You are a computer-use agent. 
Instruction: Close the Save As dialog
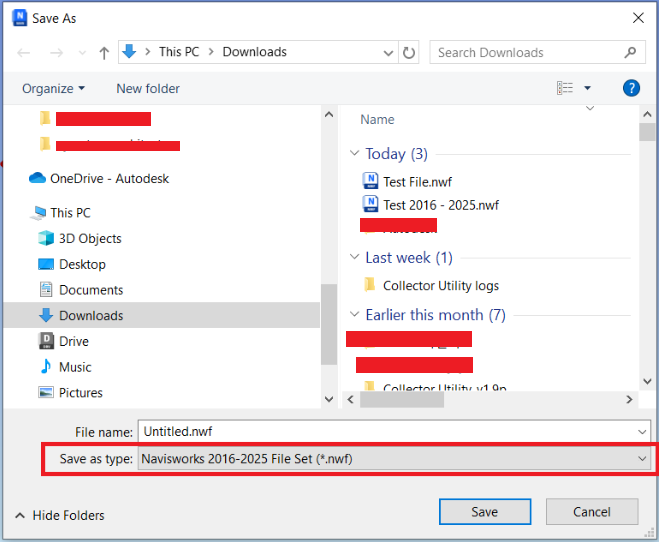(x=638, y=18)
